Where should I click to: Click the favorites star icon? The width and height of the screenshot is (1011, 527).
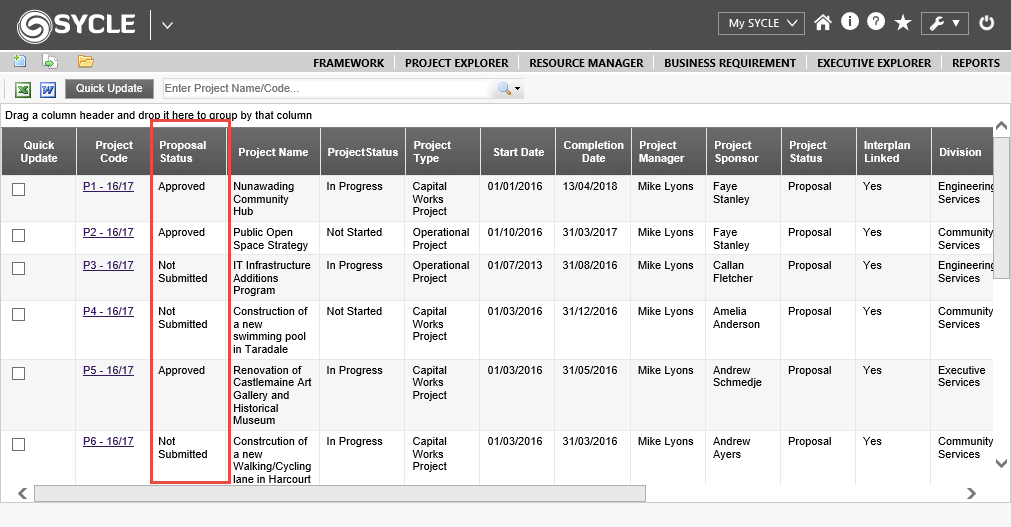(x=903, y=23)
